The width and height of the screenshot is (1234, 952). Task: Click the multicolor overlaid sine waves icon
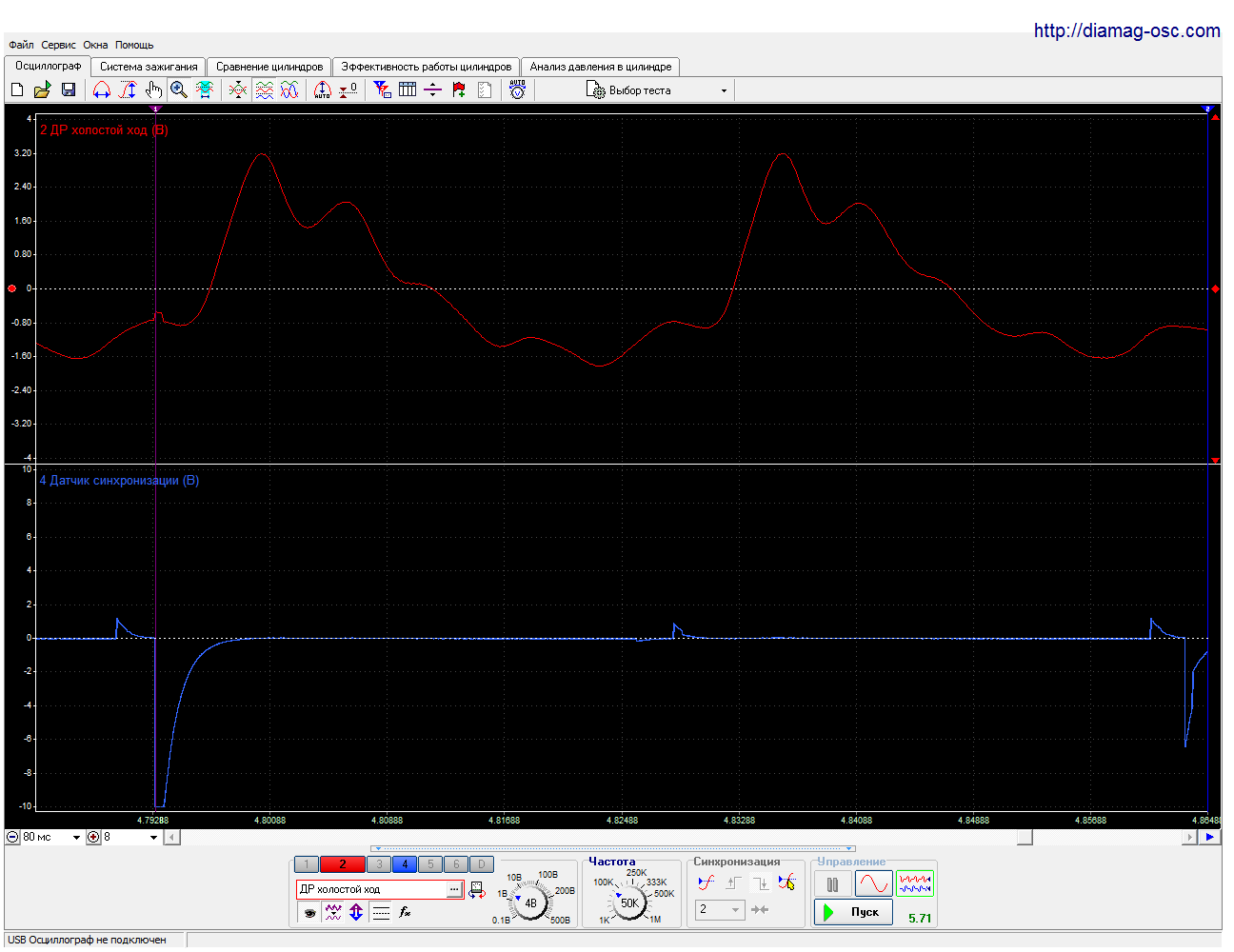289,89
